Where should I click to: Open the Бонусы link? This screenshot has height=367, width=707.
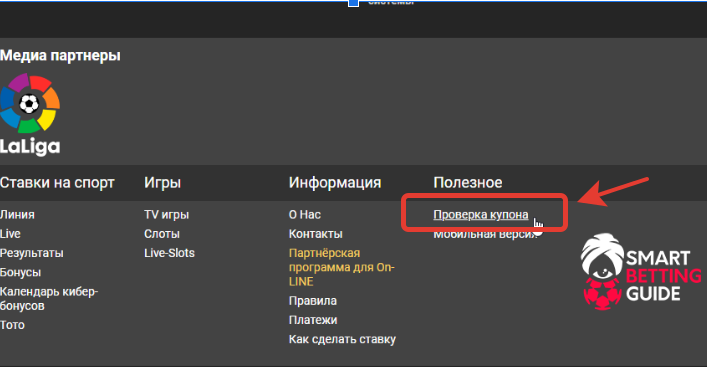tap(20, 272)
